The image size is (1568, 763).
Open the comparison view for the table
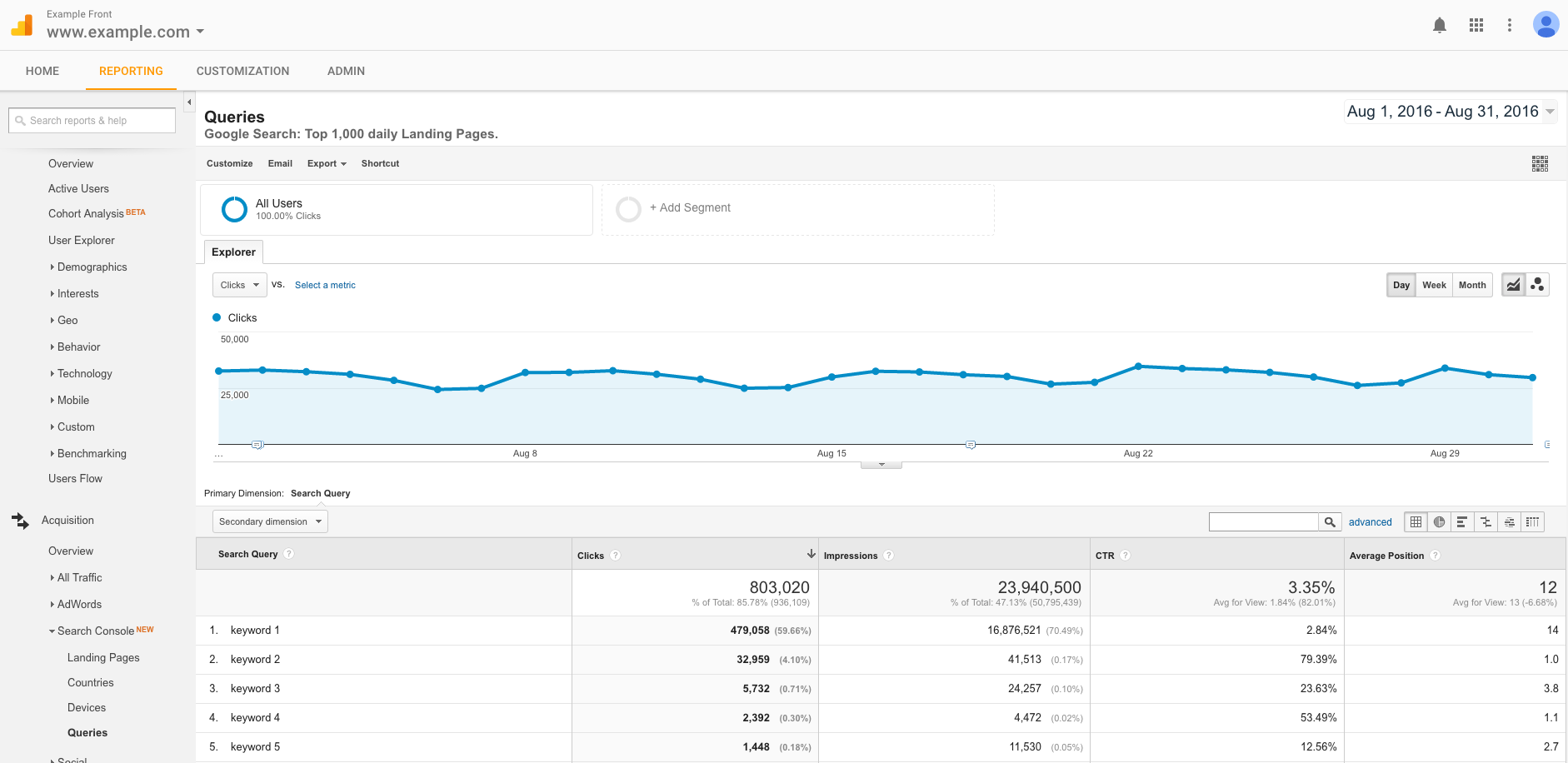(x=1486, y=521)
